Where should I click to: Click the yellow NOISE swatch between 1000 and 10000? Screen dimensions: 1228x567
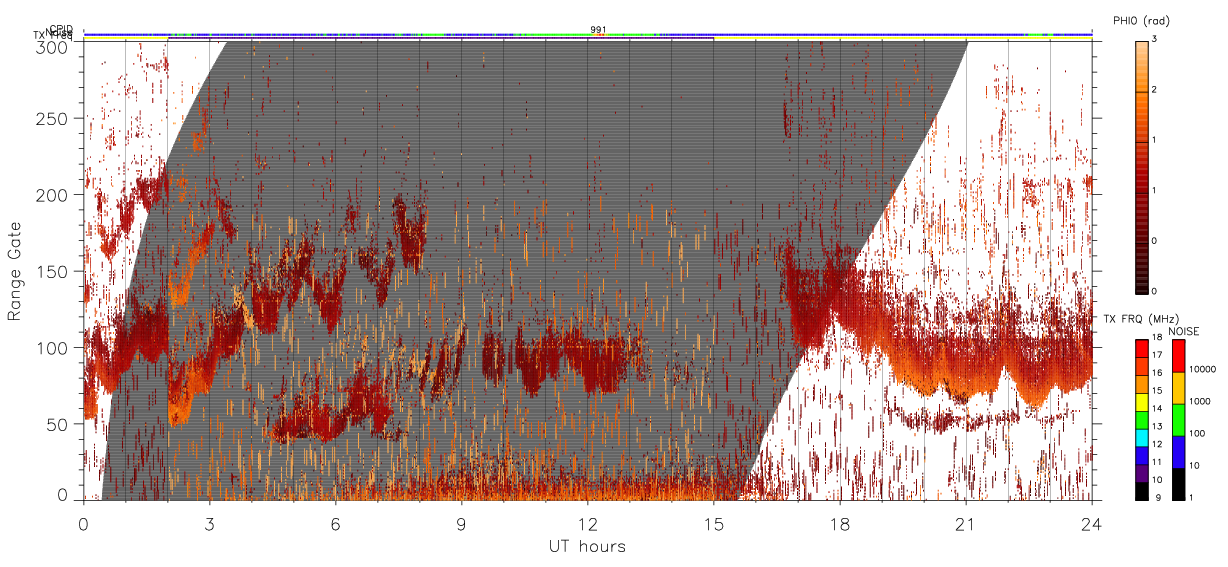tap(1179, 388)
